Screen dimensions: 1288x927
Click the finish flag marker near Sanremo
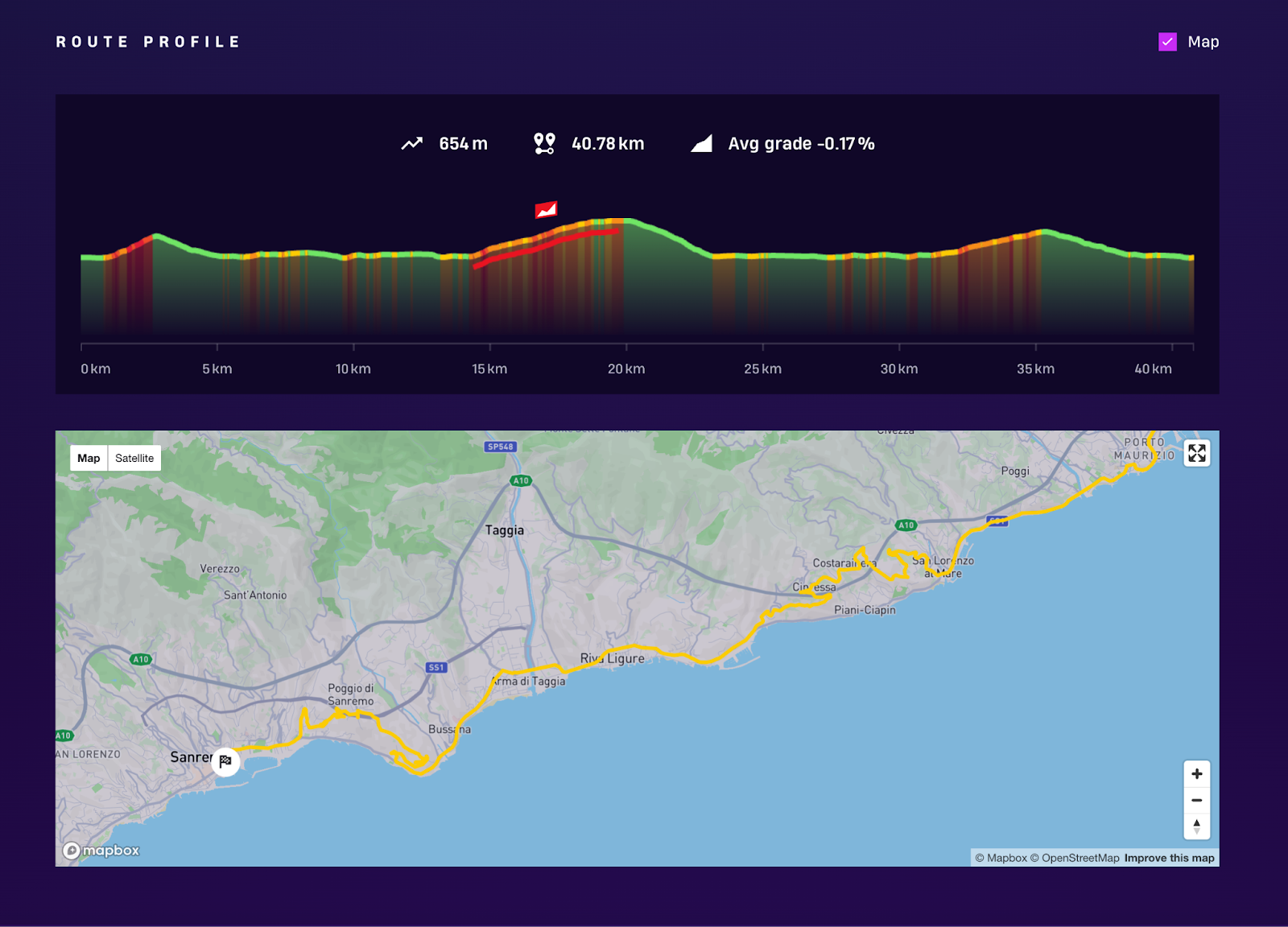[x=224, y=760]
